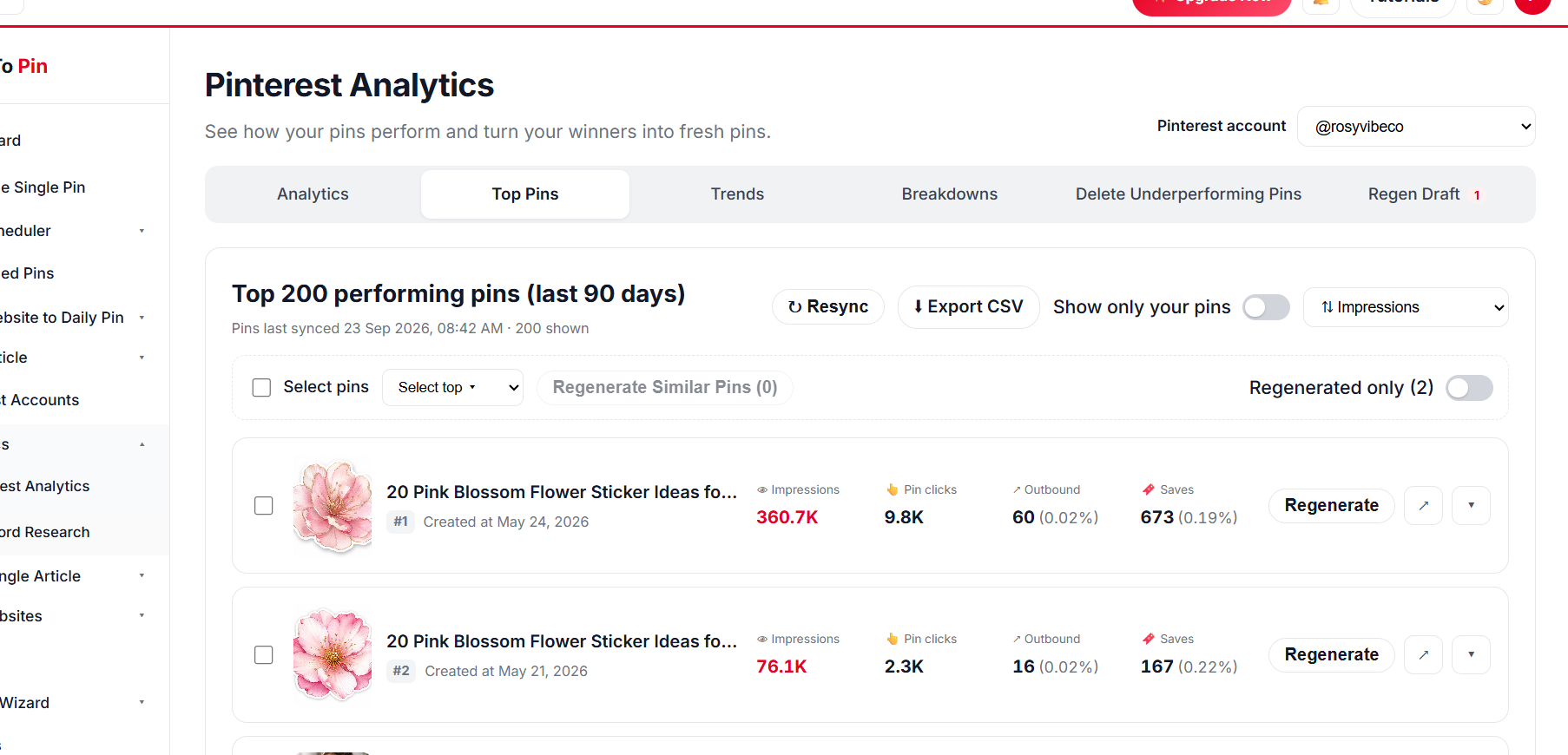Expand more options arrow for pin #1
Screen dimensions: 1568x755
point(1471,506)
